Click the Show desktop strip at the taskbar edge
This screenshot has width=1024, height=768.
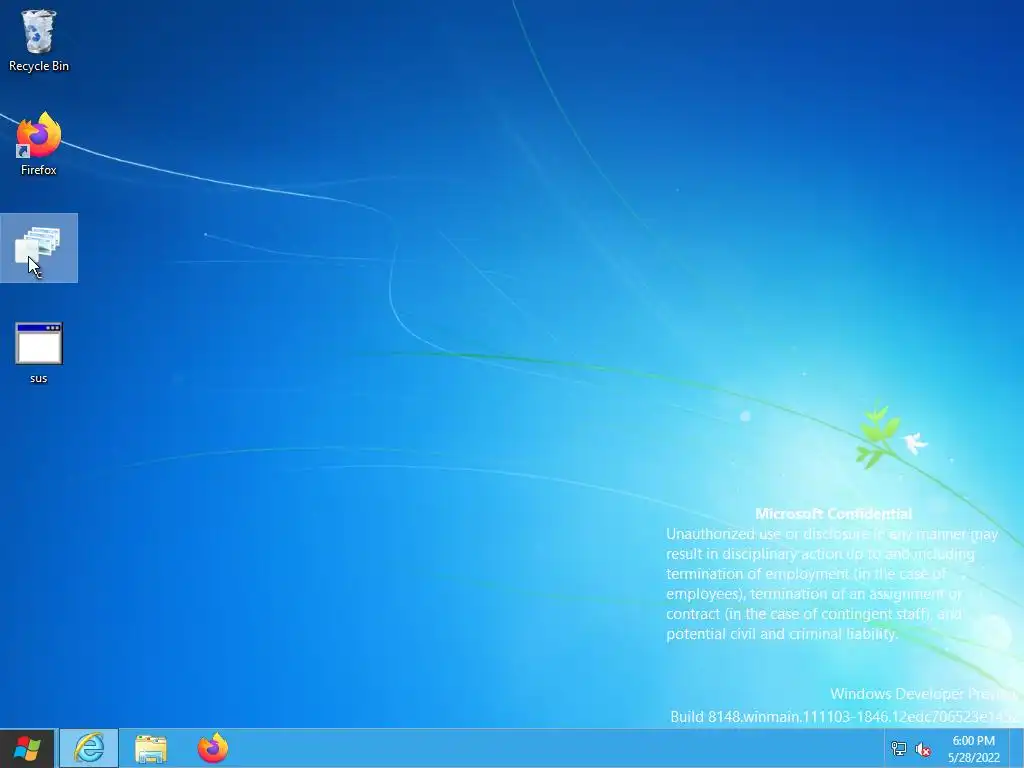pos(1017,748)
